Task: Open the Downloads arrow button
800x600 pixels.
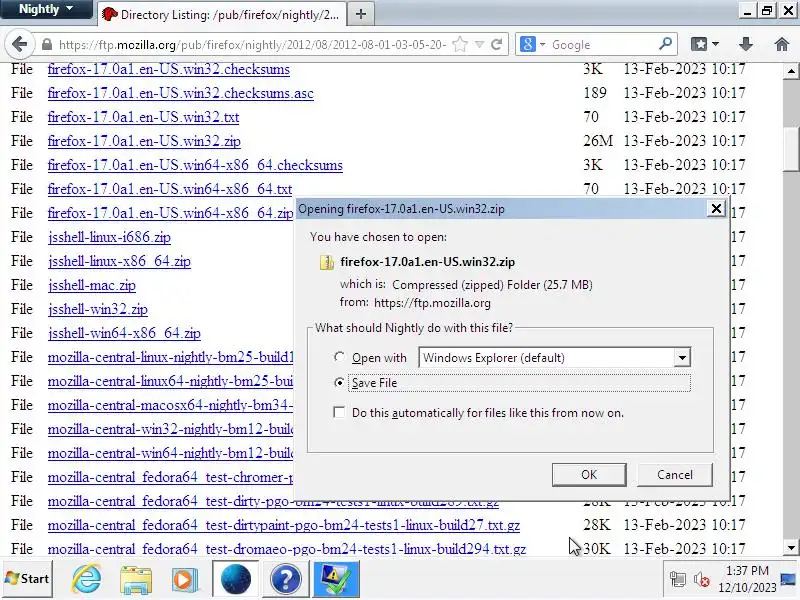Action: click(x=745, y=44)
